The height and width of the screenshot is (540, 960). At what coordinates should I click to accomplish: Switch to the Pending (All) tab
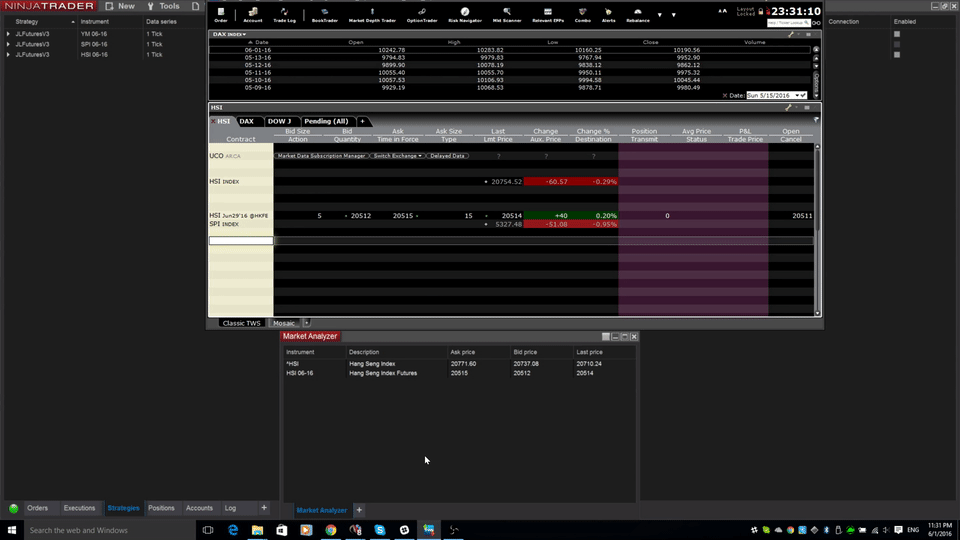pos(326,121)
